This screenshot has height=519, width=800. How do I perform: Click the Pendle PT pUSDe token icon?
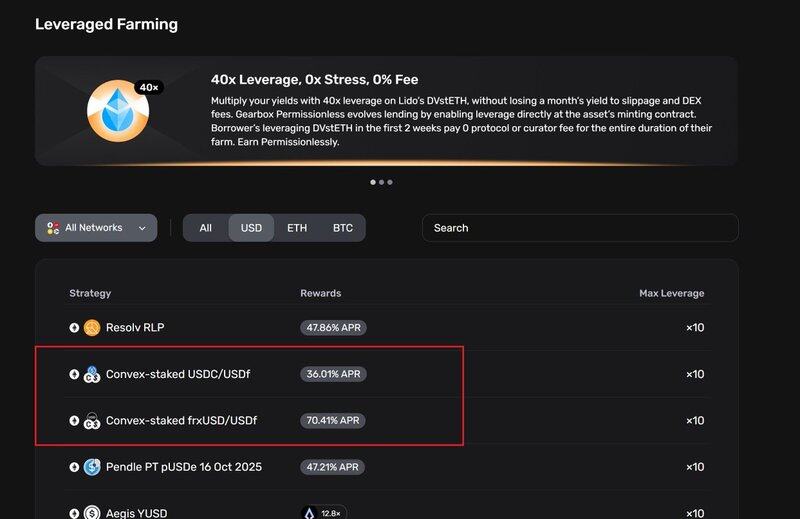pos(92,467)
